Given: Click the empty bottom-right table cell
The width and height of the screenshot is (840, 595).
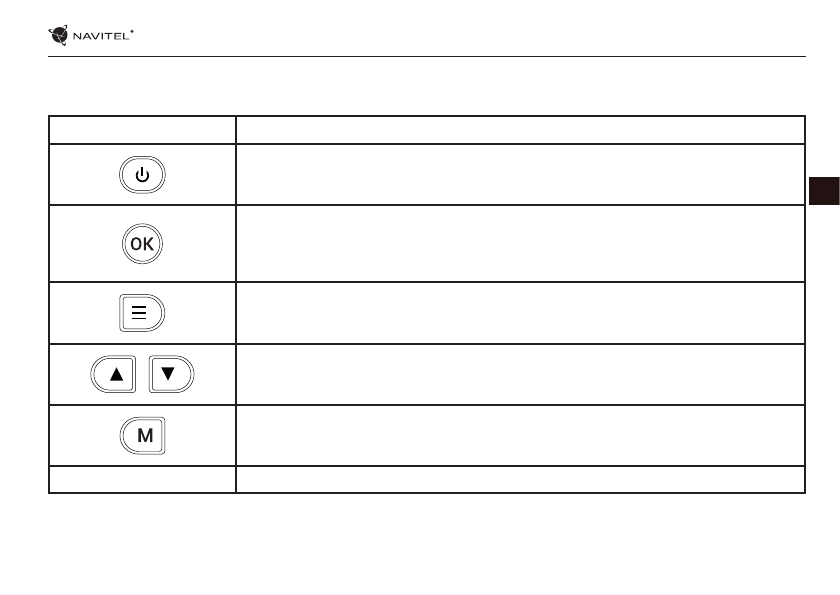Looking at the screenshot, I should pyautogui.click(x=520, y=480).
